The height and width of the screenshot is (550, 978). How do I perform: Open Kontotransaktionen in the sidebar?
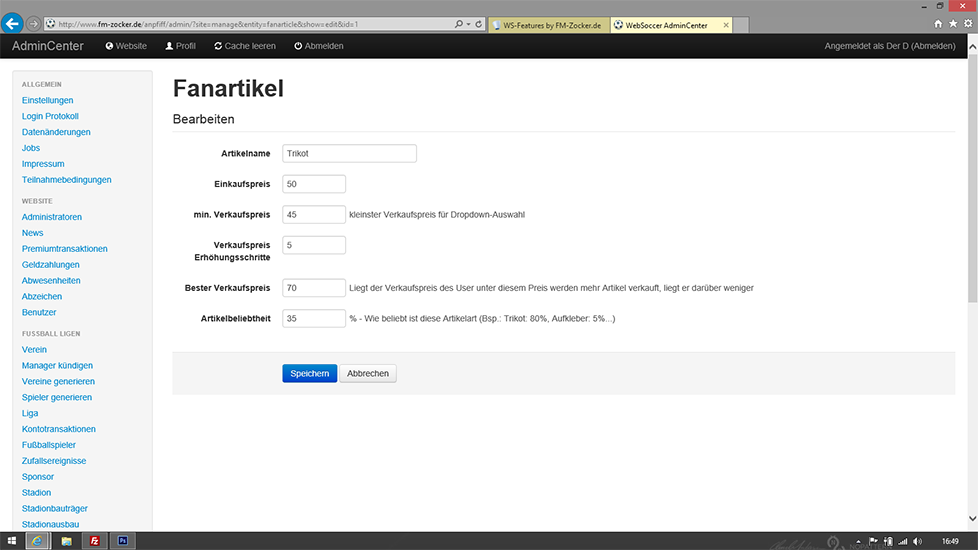58,429
